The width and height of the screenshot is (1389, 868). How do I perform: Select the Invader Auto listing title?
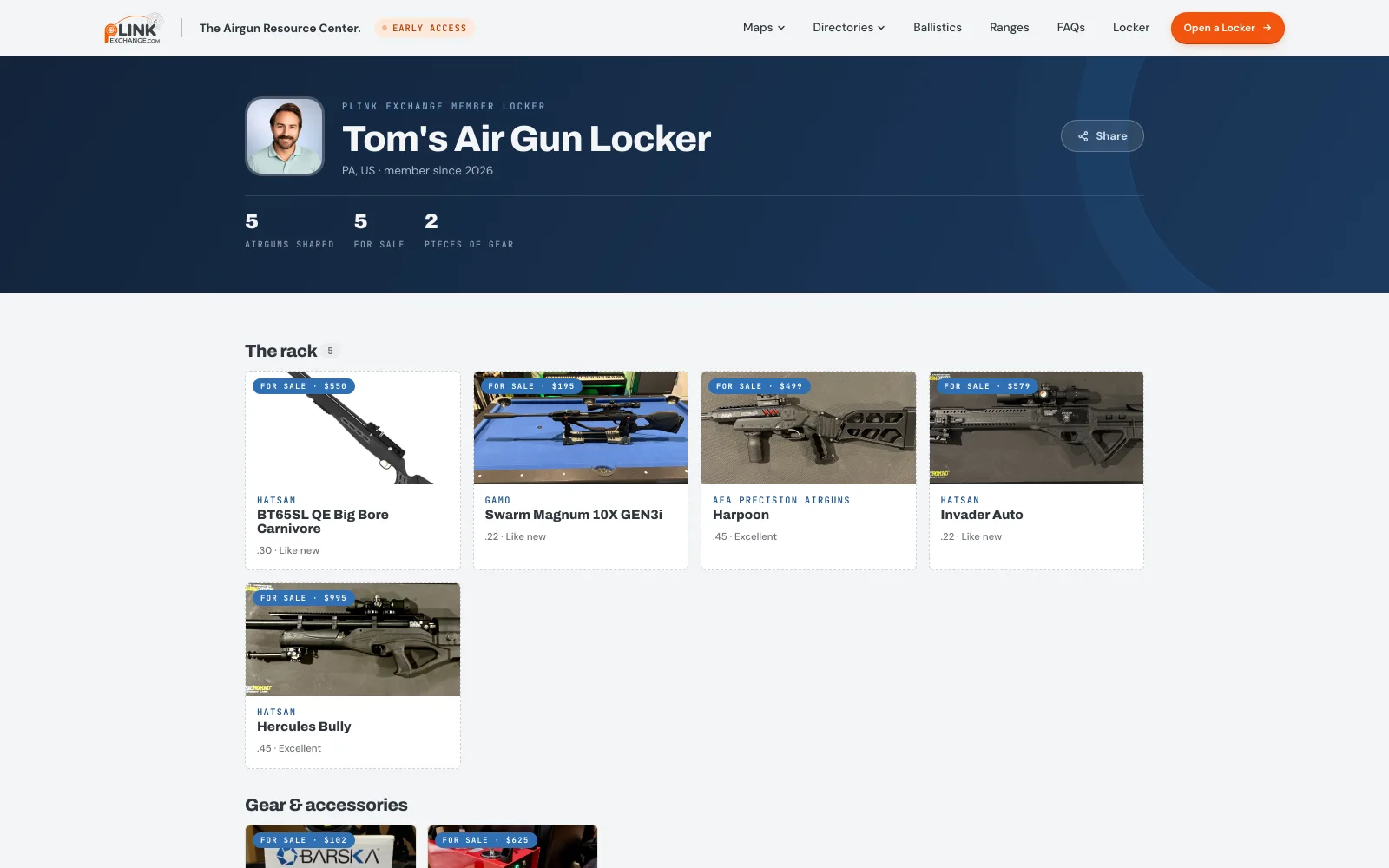click(982, 515)
